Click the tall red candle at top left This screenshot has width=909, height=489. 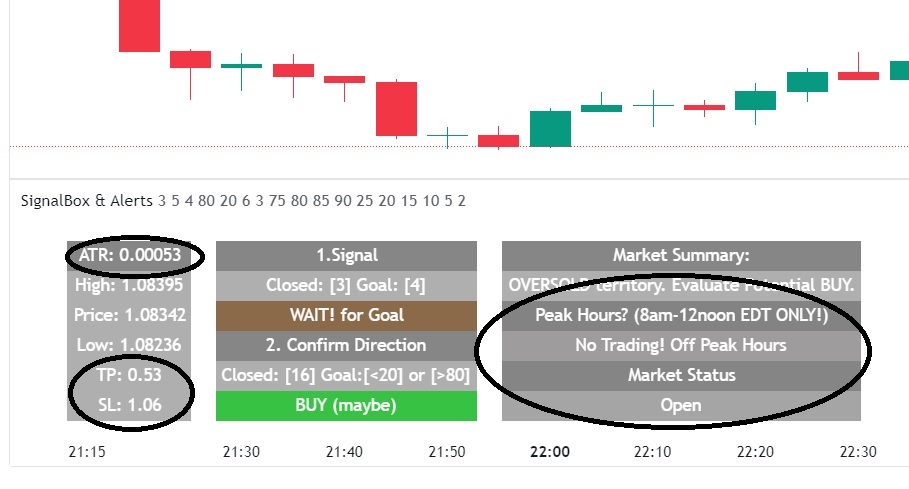(x=139, y=25)
